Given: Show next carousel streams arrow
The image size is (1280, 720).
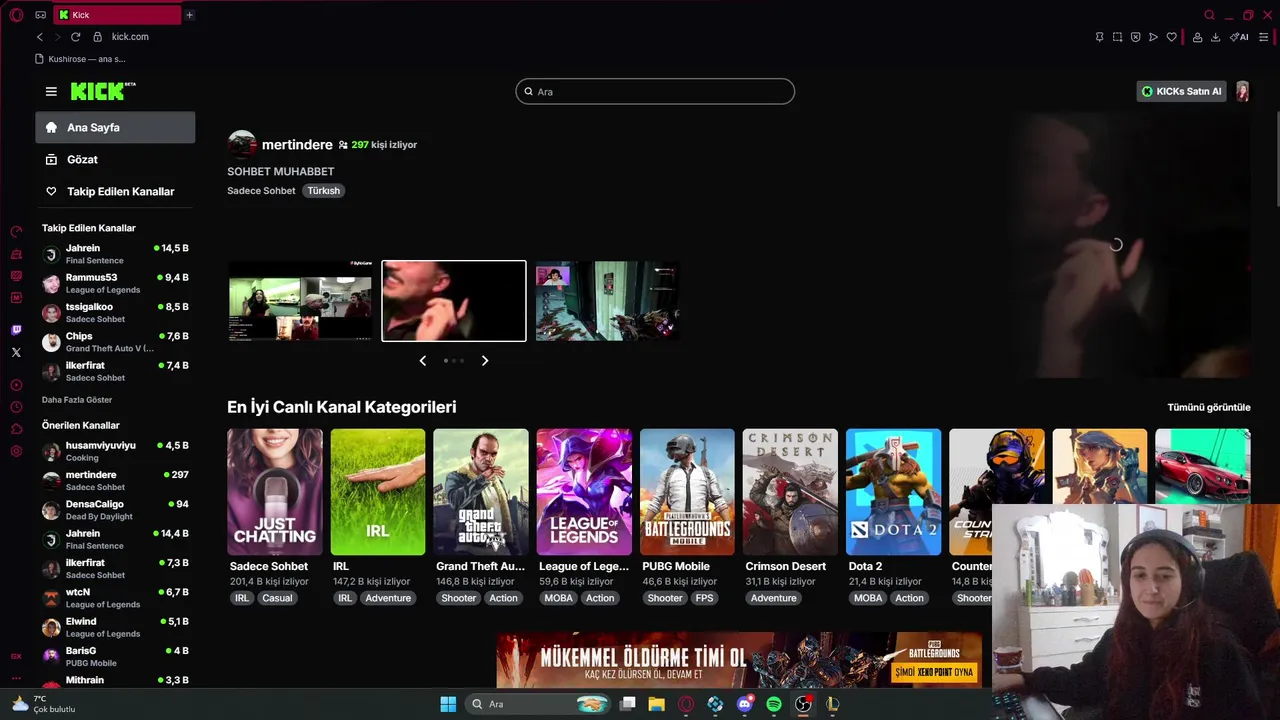Looking at the screenshot, I should coord(485,360).
